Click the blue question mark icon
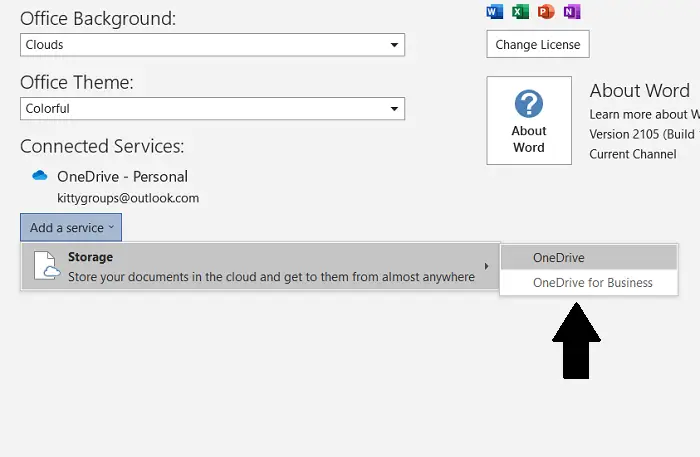The width and height of the screenshot is (700, 457). pos(529,104)
